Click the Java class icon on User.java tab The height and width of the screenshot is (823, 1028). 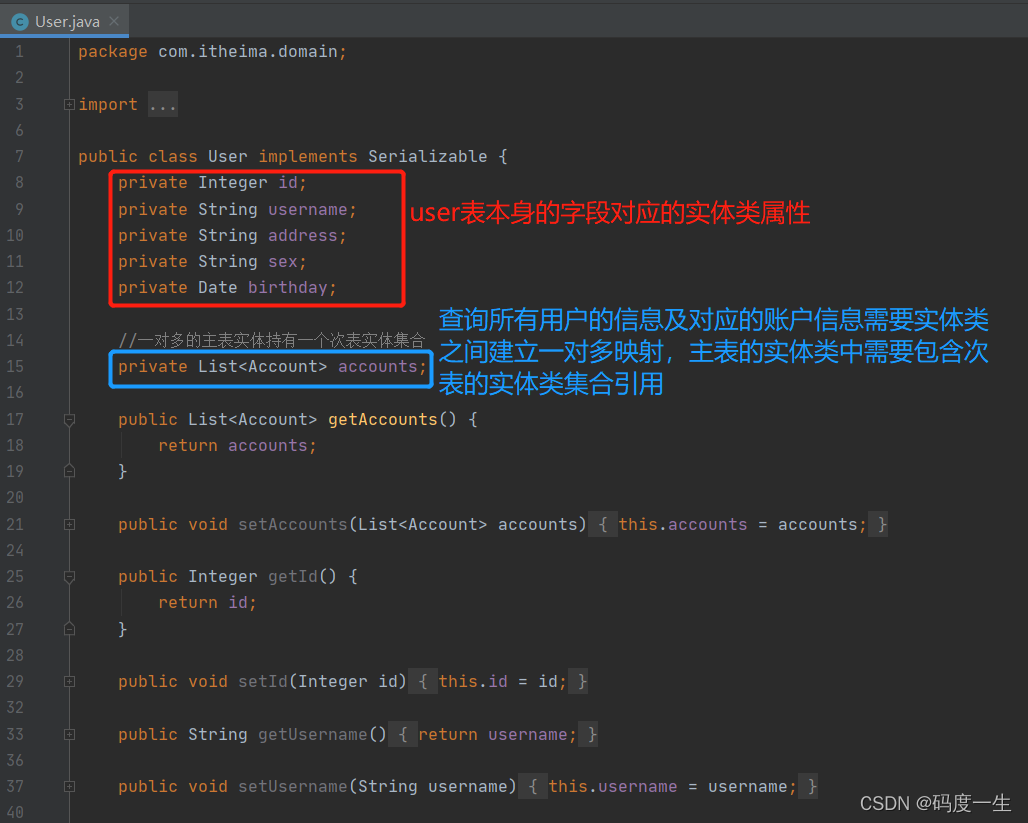coord(20,22)
